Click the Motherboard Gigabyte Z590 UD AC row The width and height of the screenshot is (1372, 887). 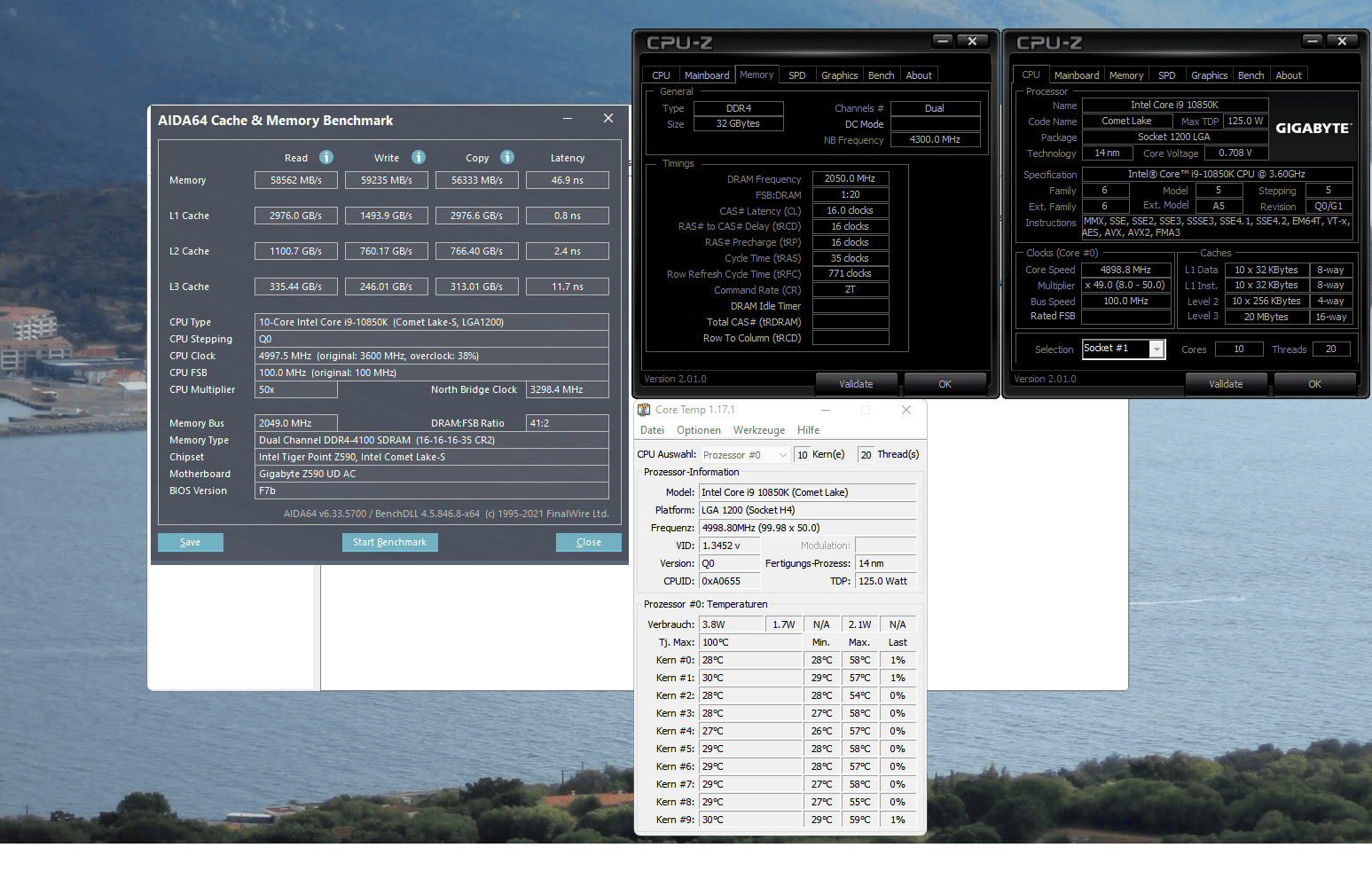click(432, 474)
